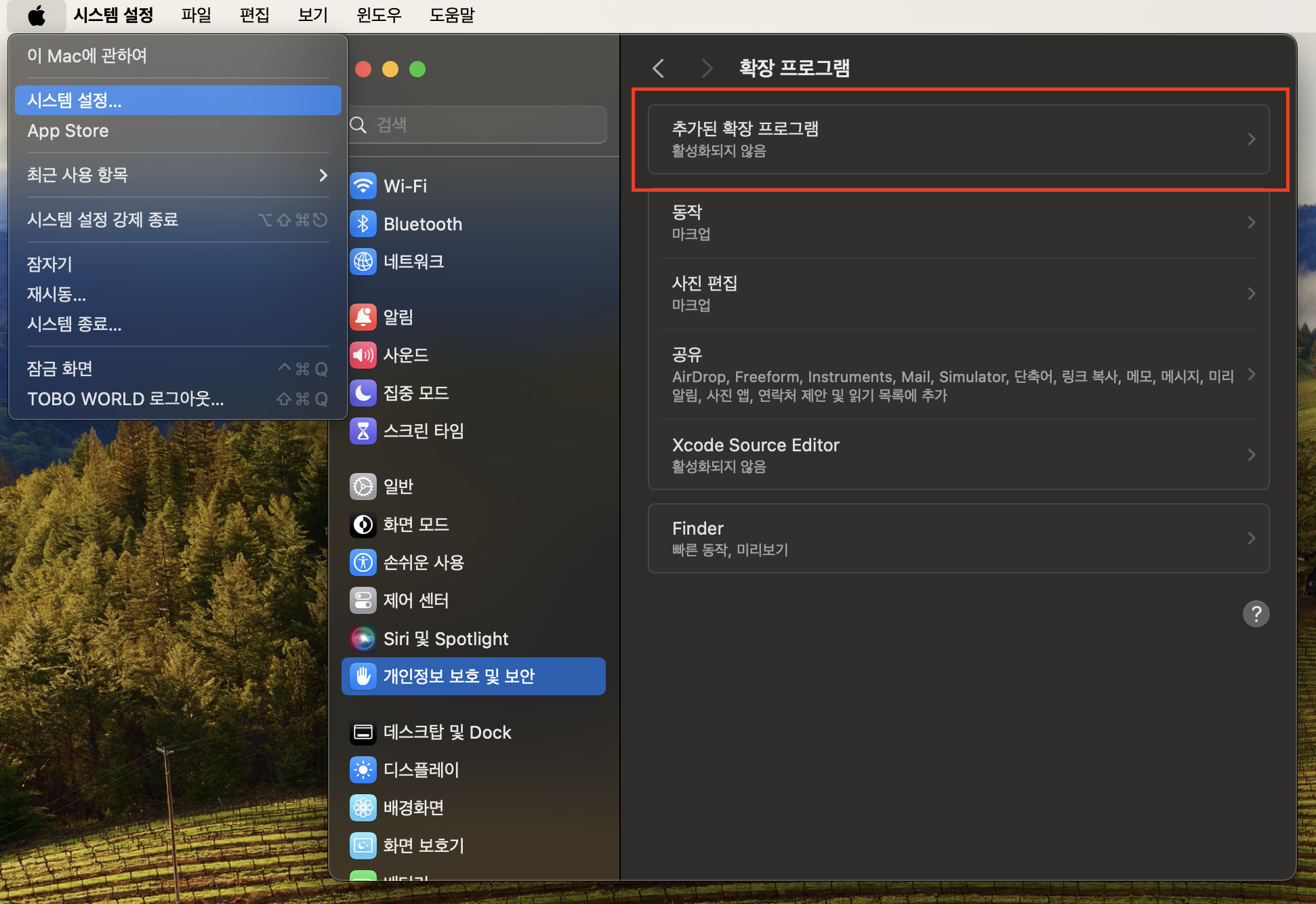1316x904 pixels.
Task: Click the back navigation arrow
Action: pos(658,68)
